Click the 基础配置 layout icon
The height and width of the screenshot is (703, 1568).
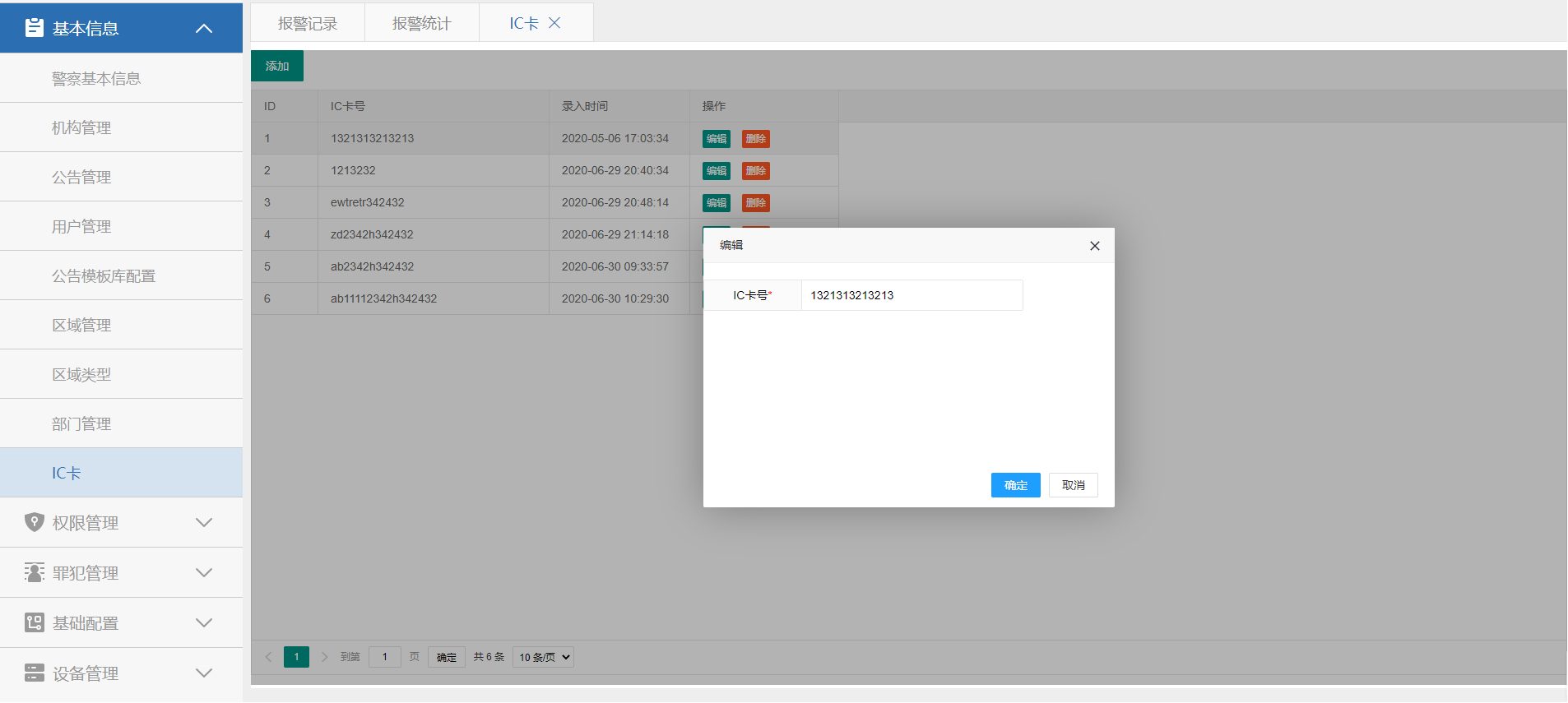34,623
